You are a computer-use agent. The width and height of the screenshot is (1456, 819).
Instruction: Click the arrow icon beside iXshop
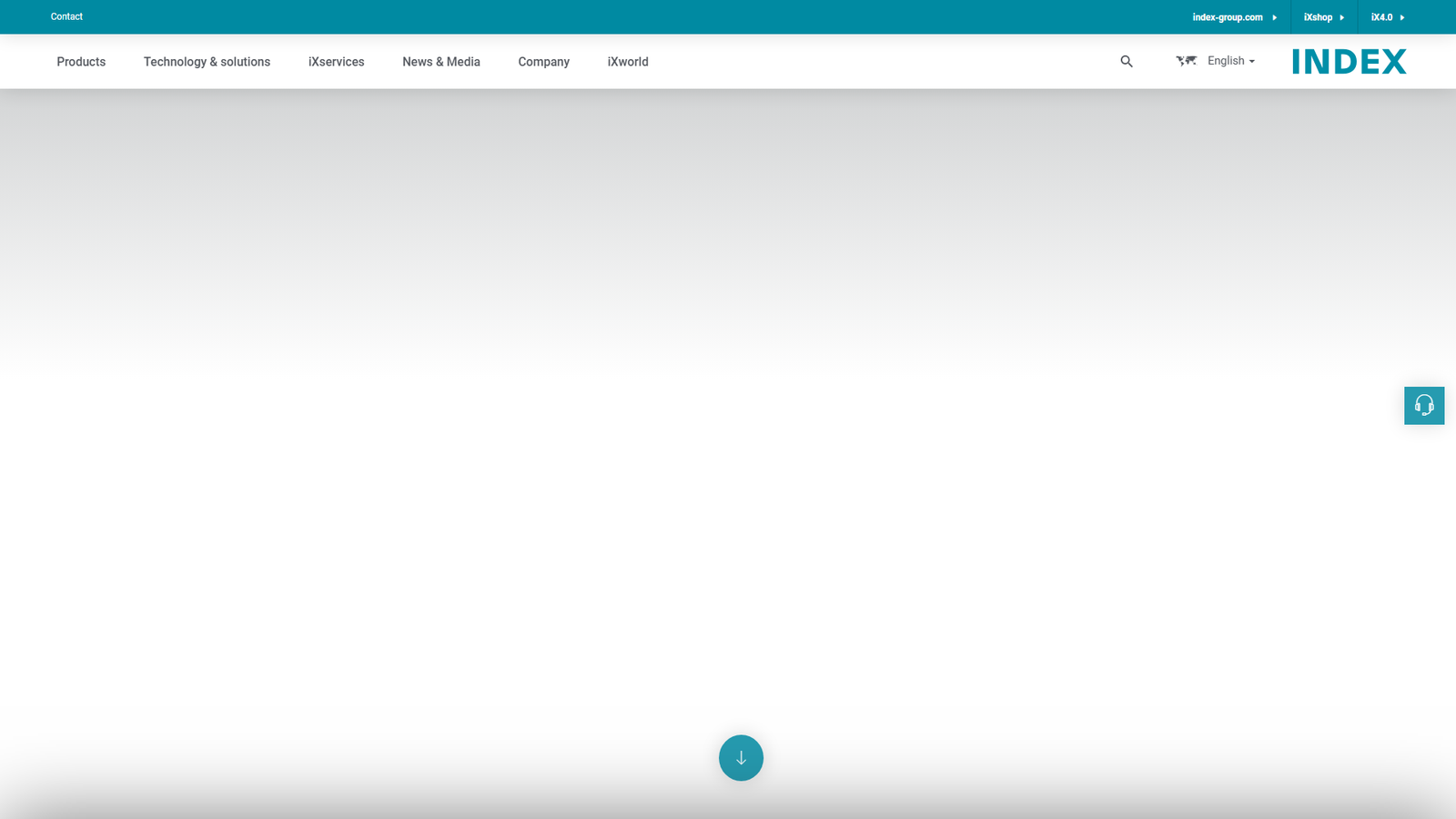tap(1342, 17)
